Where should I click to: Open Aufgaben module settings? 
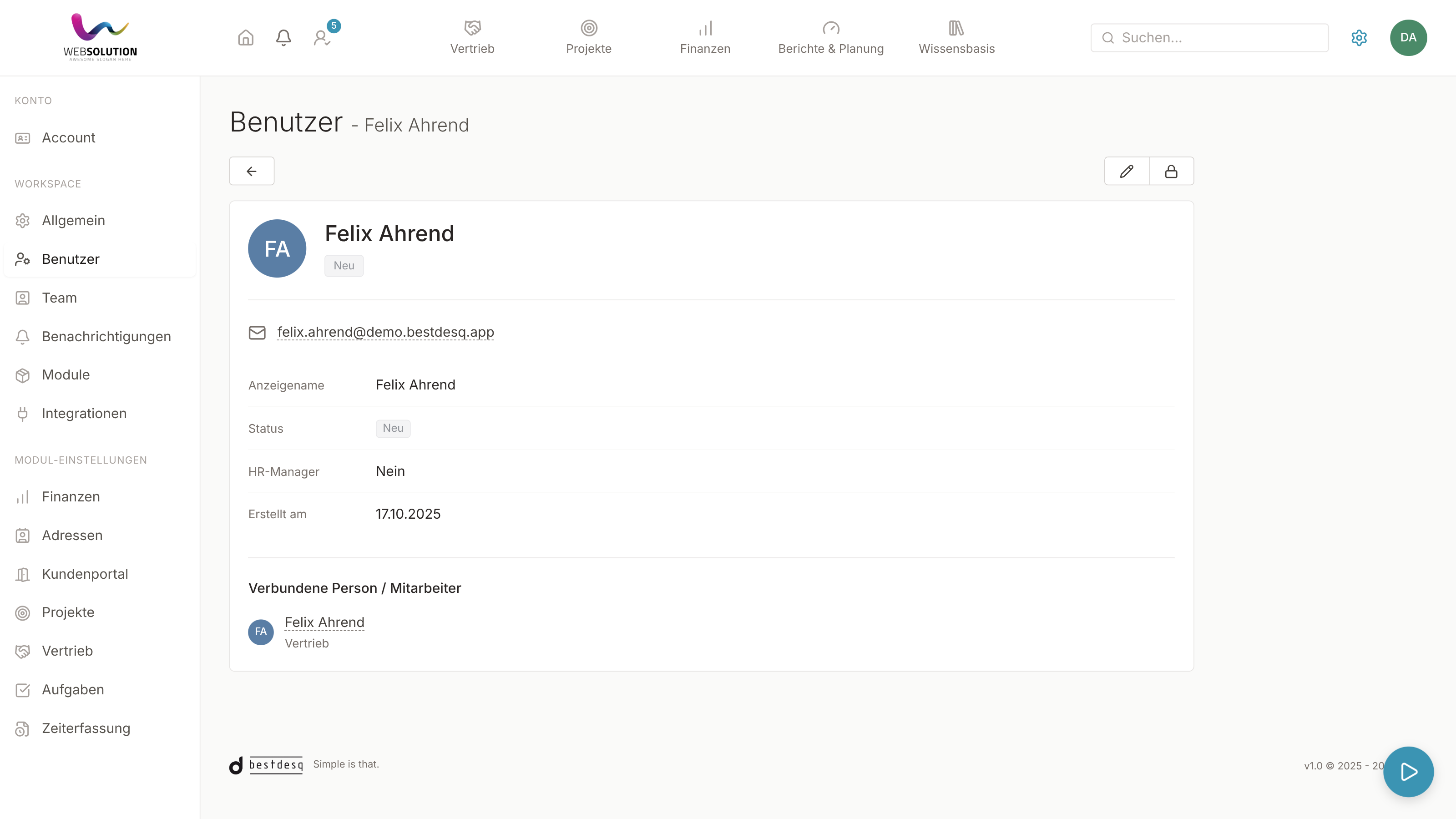click(100, 690)
